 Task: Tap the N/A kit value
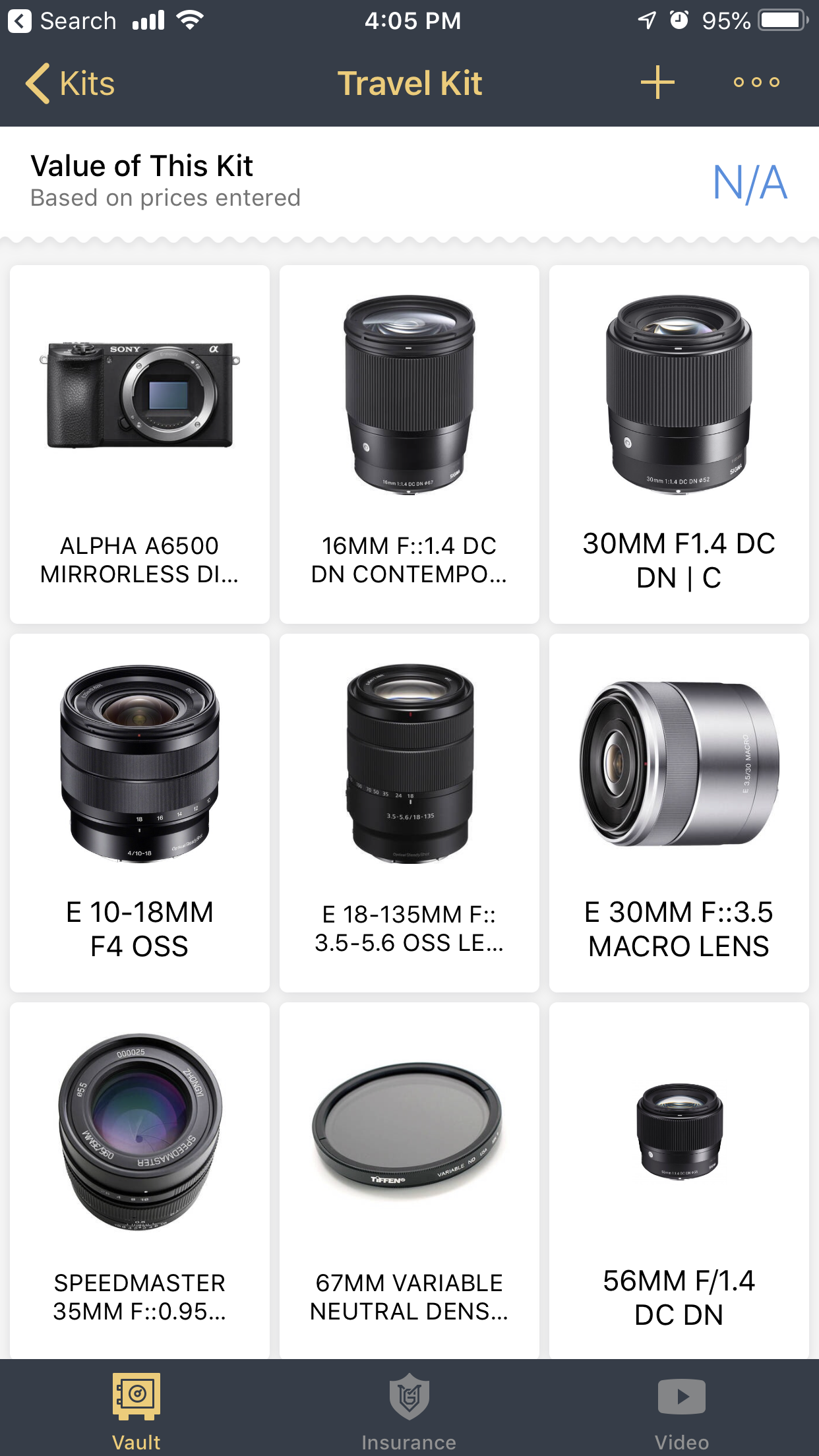click(x=750, y=182)
